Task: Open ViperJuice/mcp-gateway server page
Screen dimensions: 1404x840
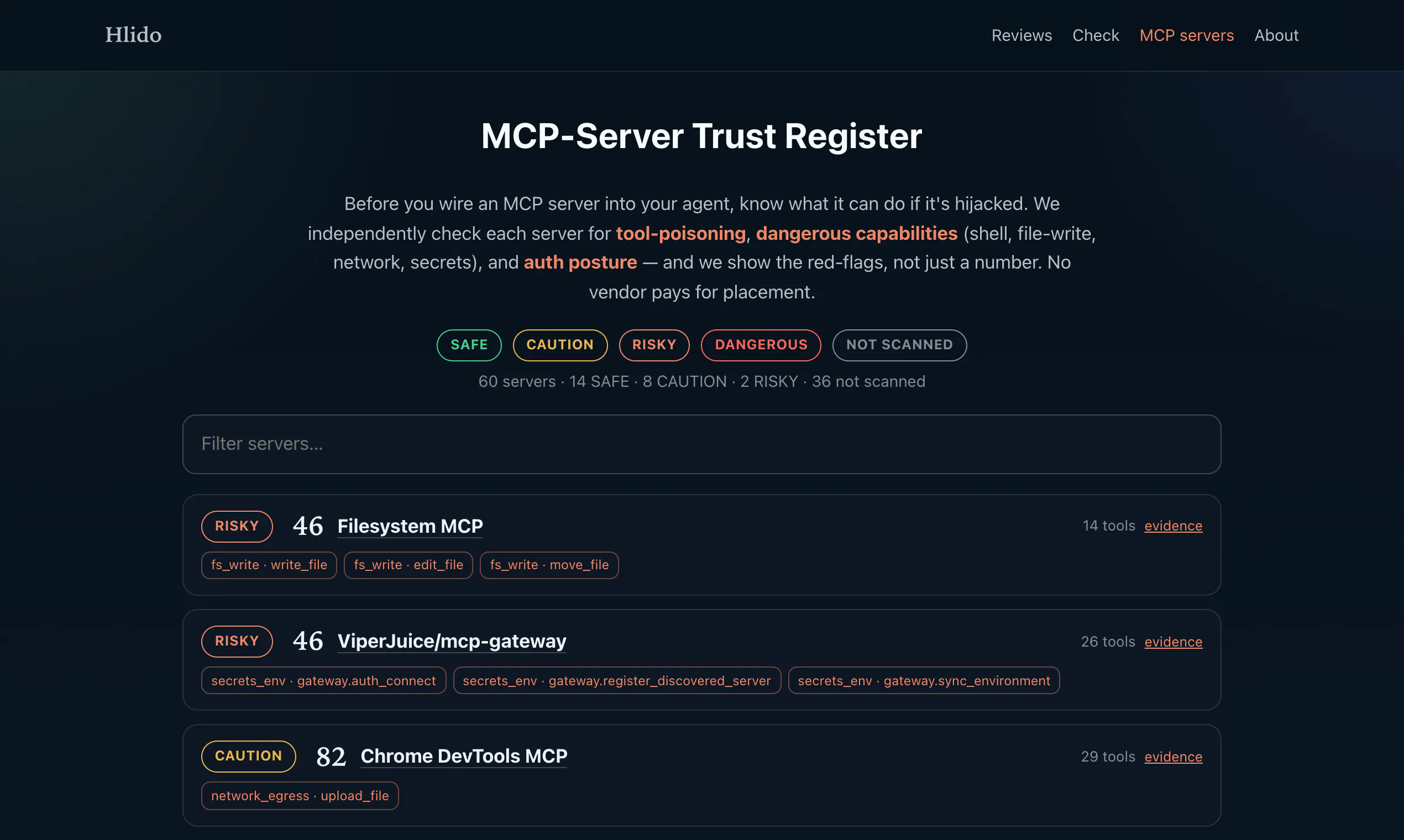Action: (x=451, y=641)
